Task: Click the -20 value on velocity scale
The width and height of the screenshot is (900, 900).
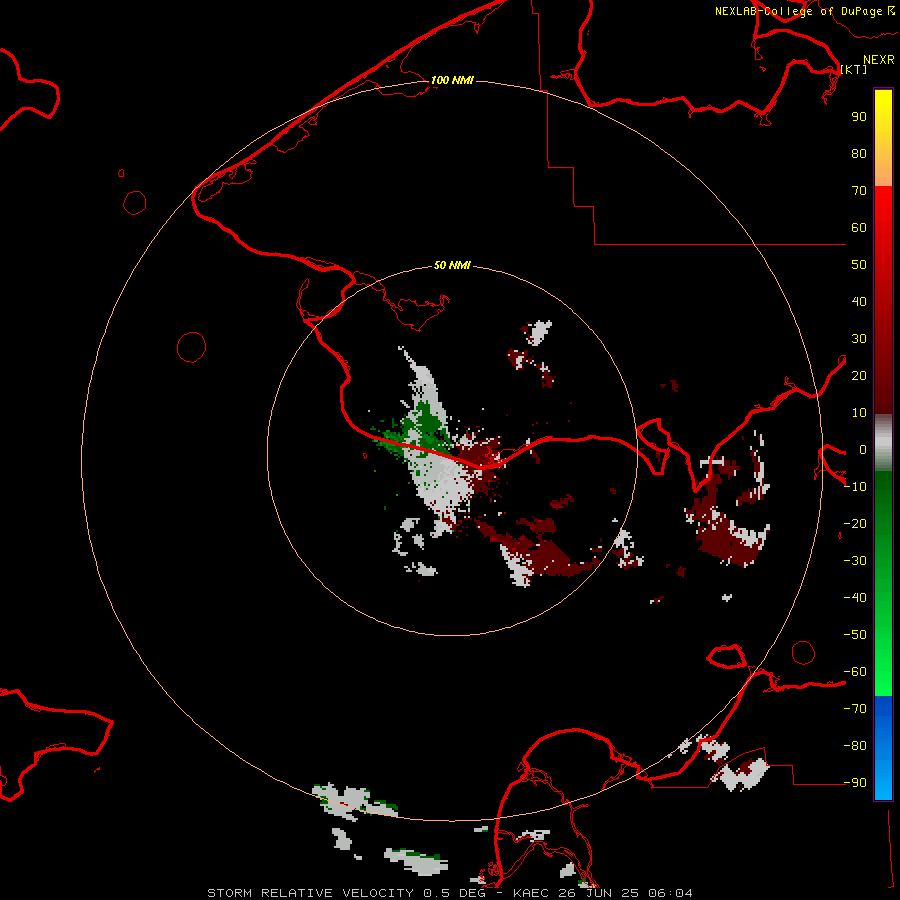Action: pos(855,524)
